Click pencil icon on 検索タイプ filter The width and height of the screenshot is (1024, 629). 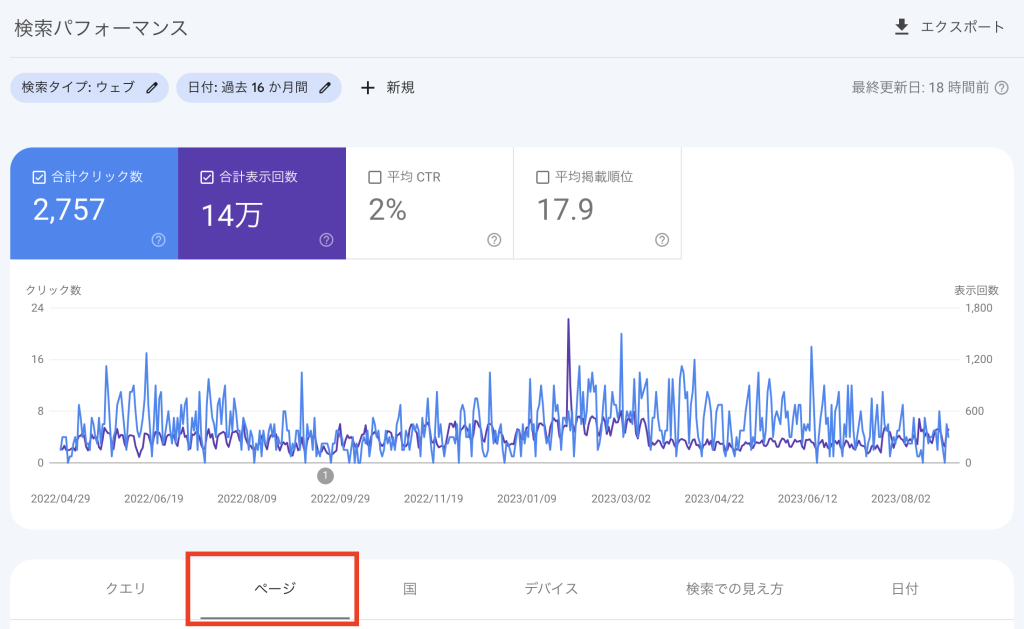pos(152,88)
